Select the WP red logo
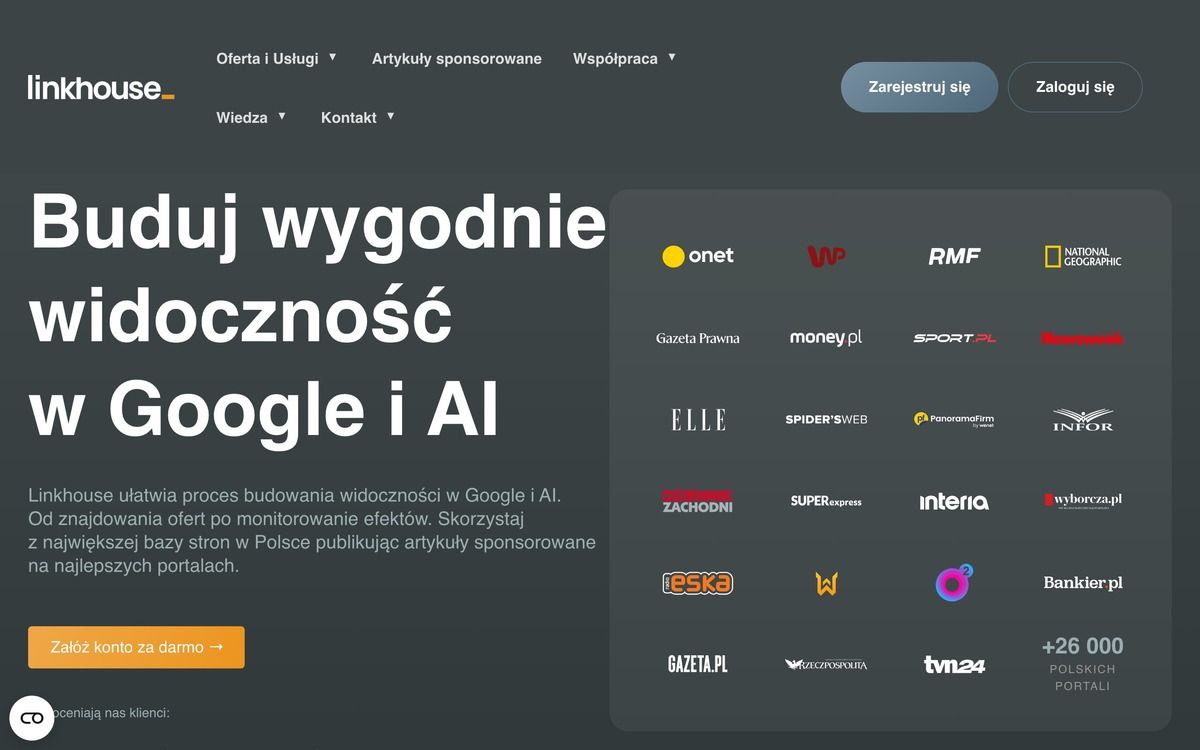The height and width of the screenshot is (750, 1200). [826, 256]
